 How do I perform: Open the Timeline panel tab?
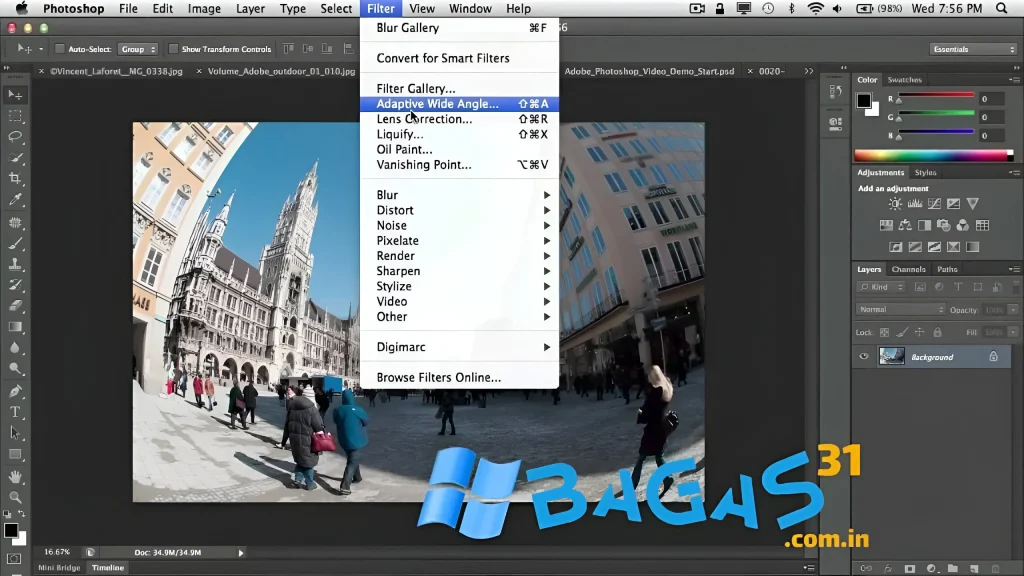click(x=108, y=568)
